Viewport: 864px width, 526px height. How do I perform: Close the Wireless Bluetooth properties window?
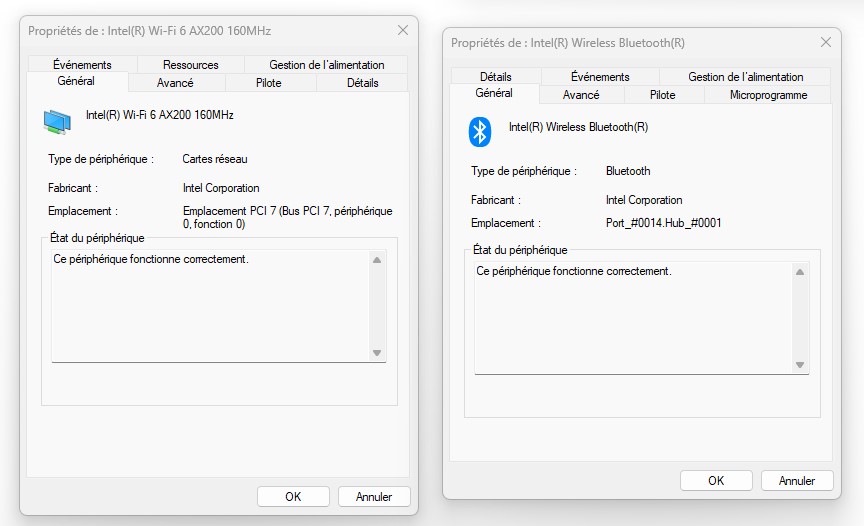point(825,43)
